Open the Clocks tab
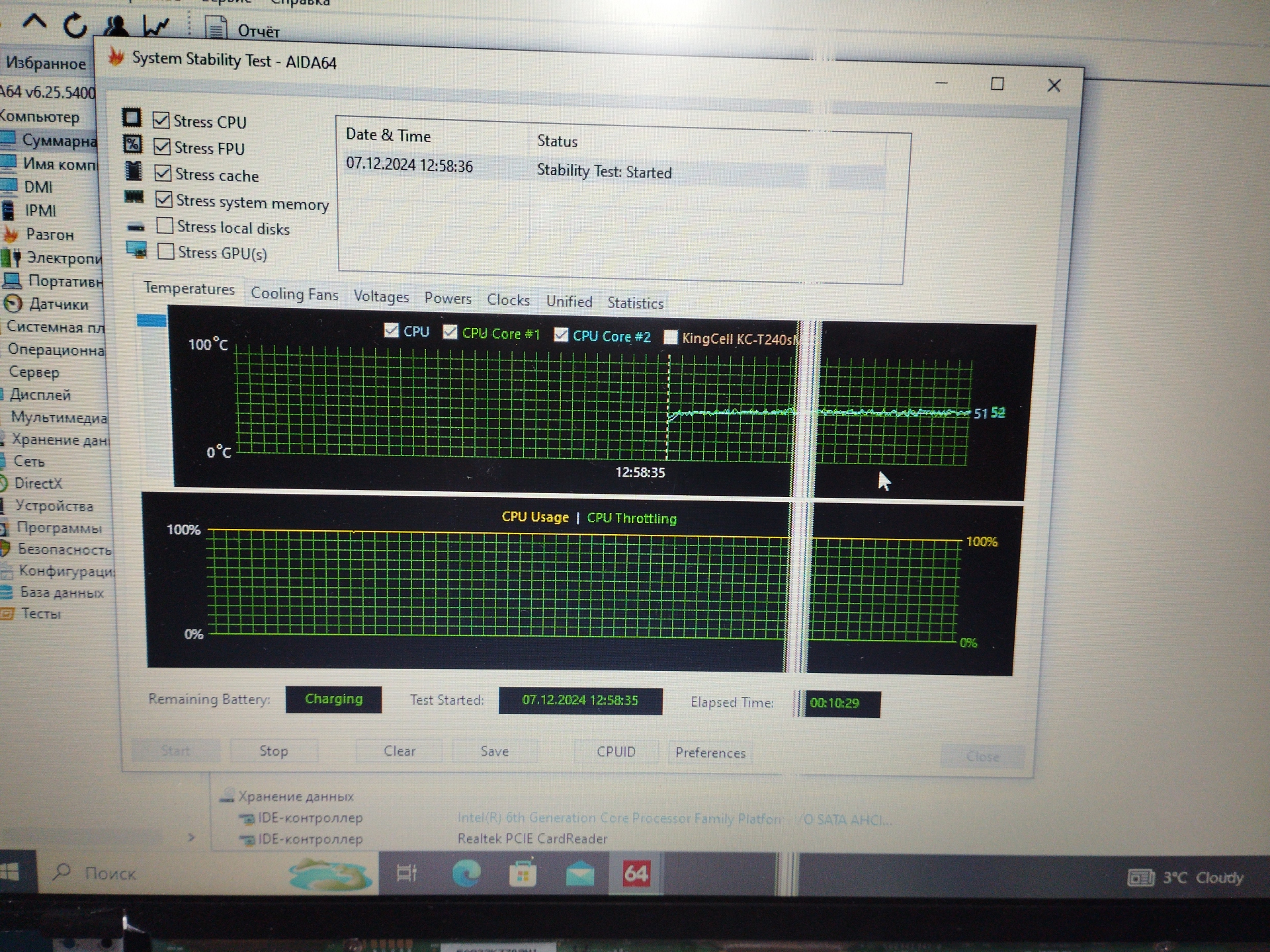 point(508,300)
